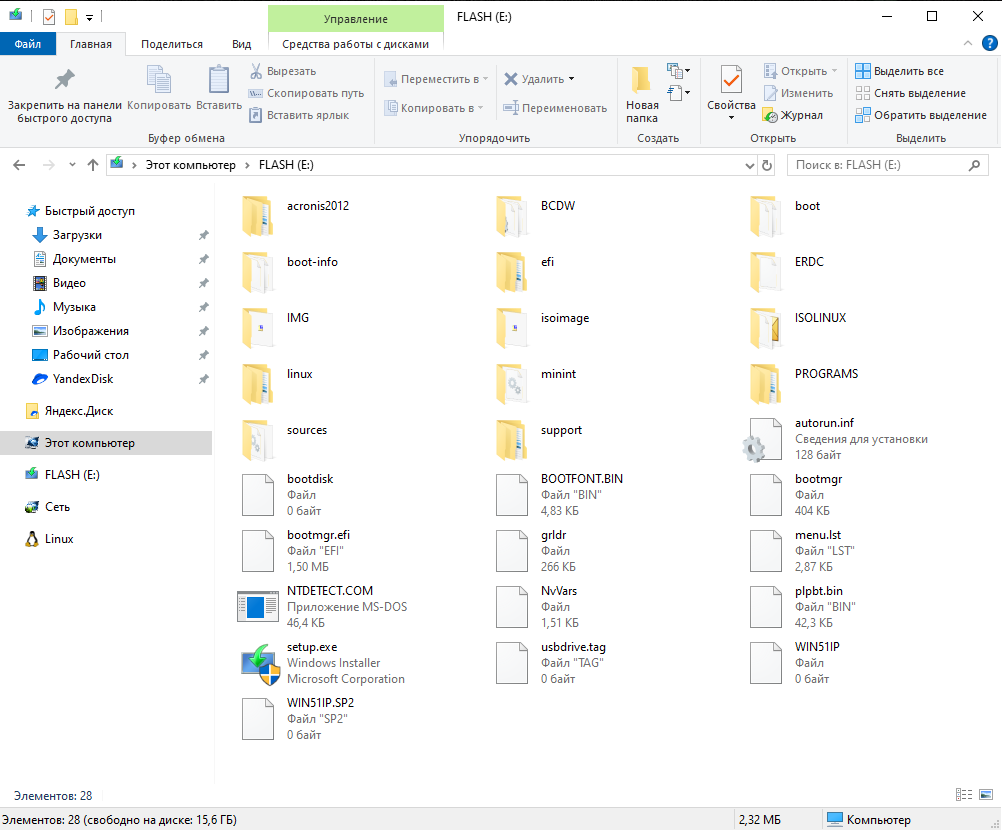Image resolution: width=1002 pixels, height=830 pixels.
Task: Open the Файл menu
Action: coord(28,44)
